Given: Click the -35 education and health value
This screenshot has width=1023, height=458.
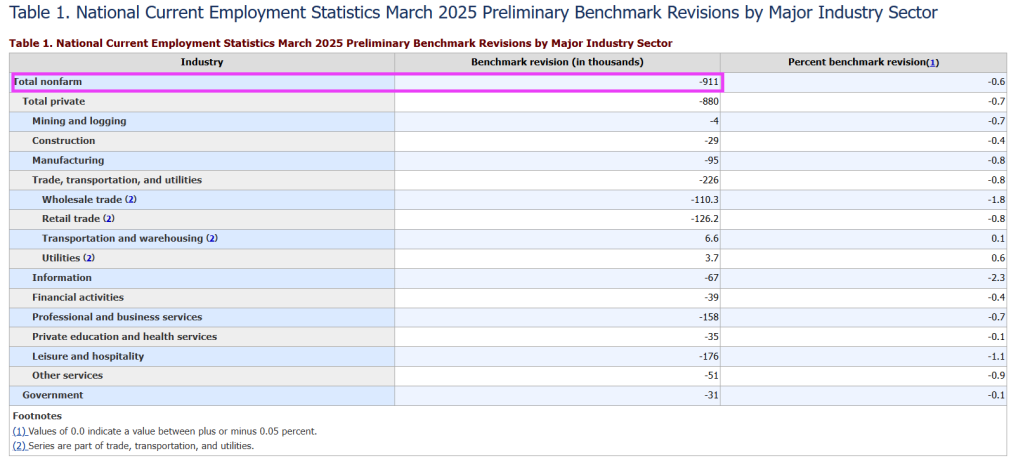Looking at the screenshot, I should [x=711, y=337].
